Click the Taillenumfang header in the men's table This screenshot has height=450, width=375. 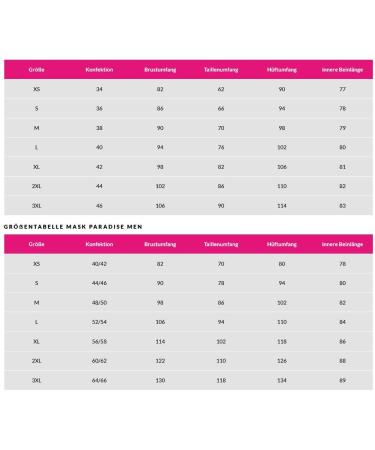coord(221,244)
